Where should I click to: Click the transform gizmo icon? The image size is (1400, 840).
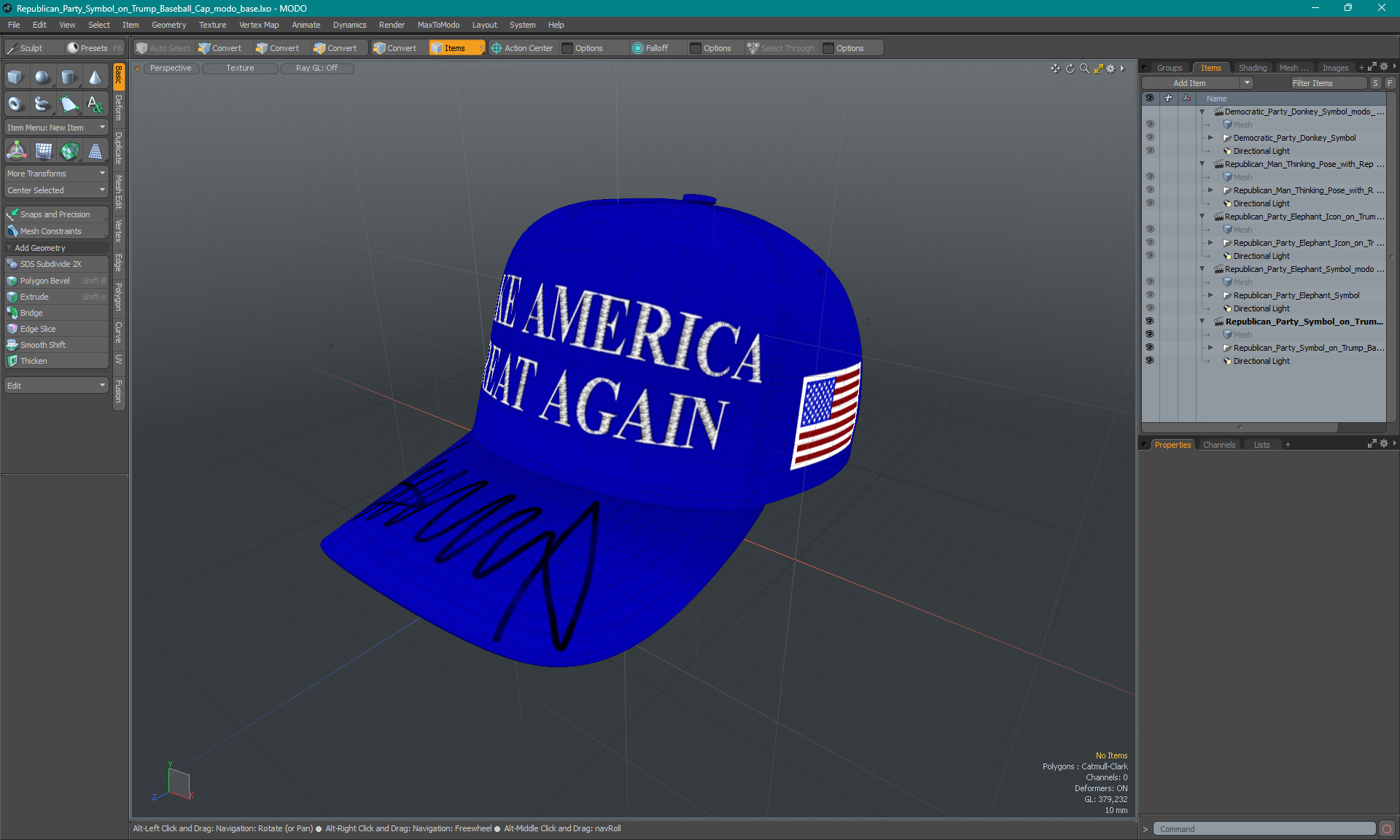click(16, 151)
